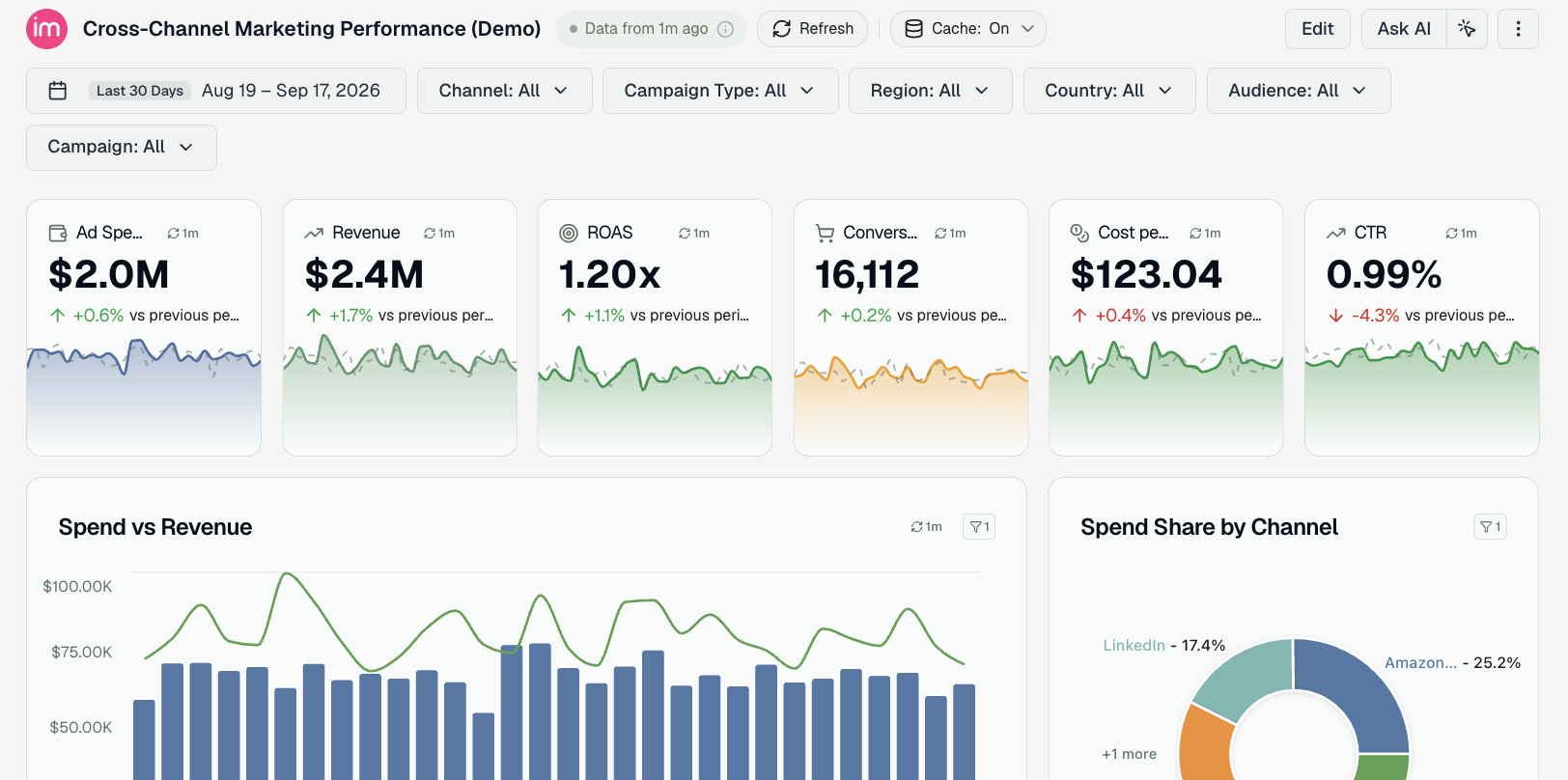Expand the Channel: All filter
The image size is (1568, 780).
[x=504, y=91]
